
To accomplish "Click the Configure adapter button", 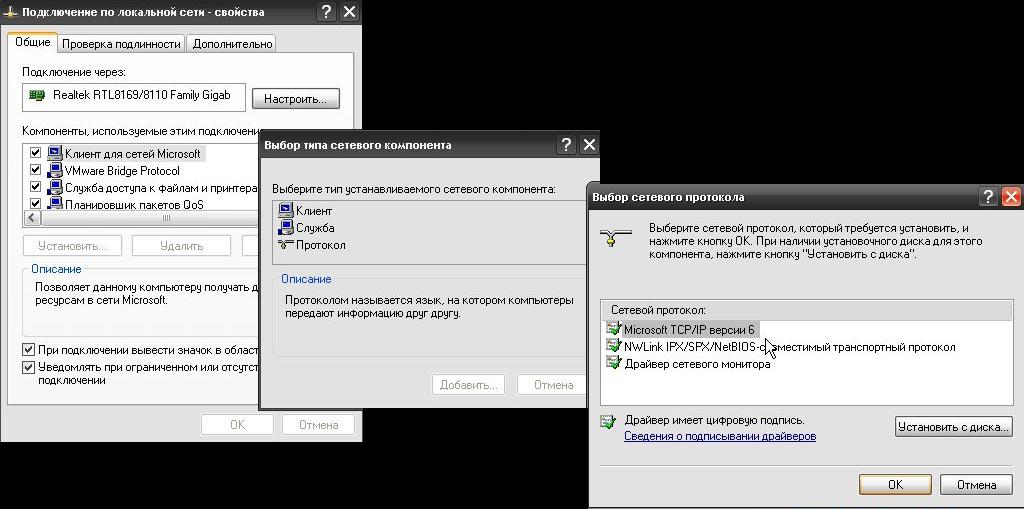I will coord(295,99).
